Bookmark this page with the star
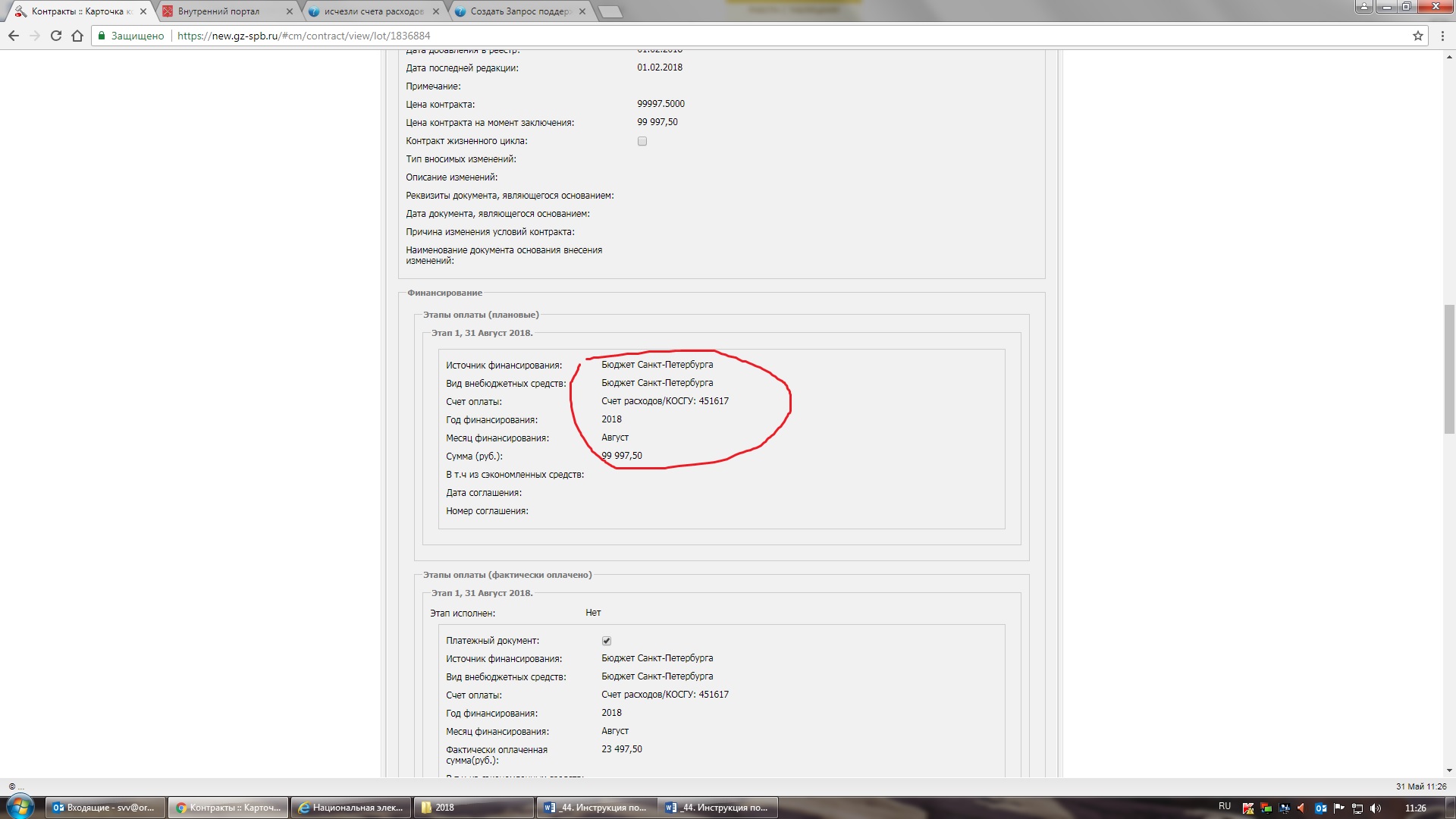 coord(1417,36)
